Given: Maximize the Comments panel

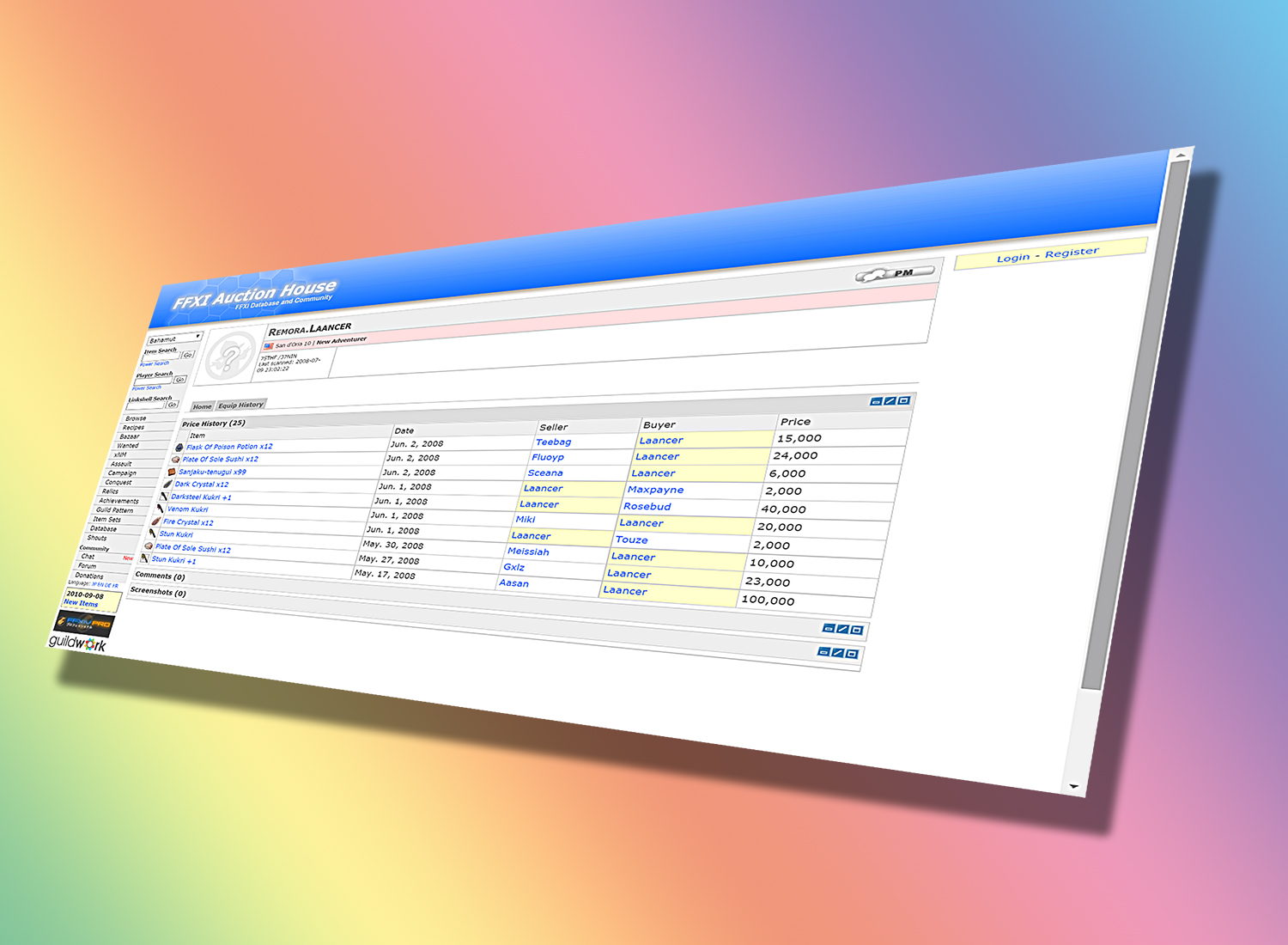Looking at the screenshot, I should coord(856,631).
